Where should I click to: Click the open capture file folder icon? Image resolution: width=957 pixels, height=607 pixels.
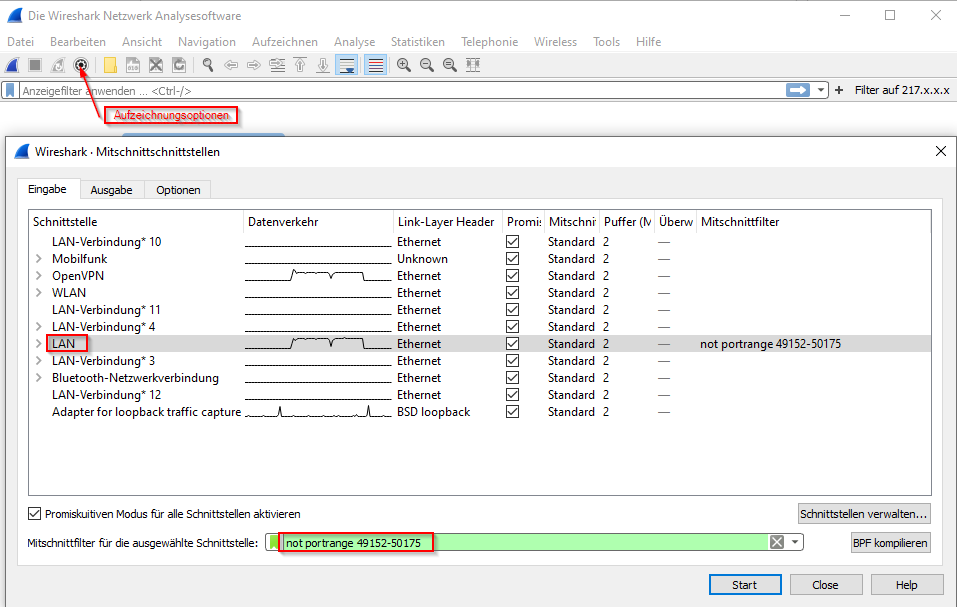(x=110, y=65)
